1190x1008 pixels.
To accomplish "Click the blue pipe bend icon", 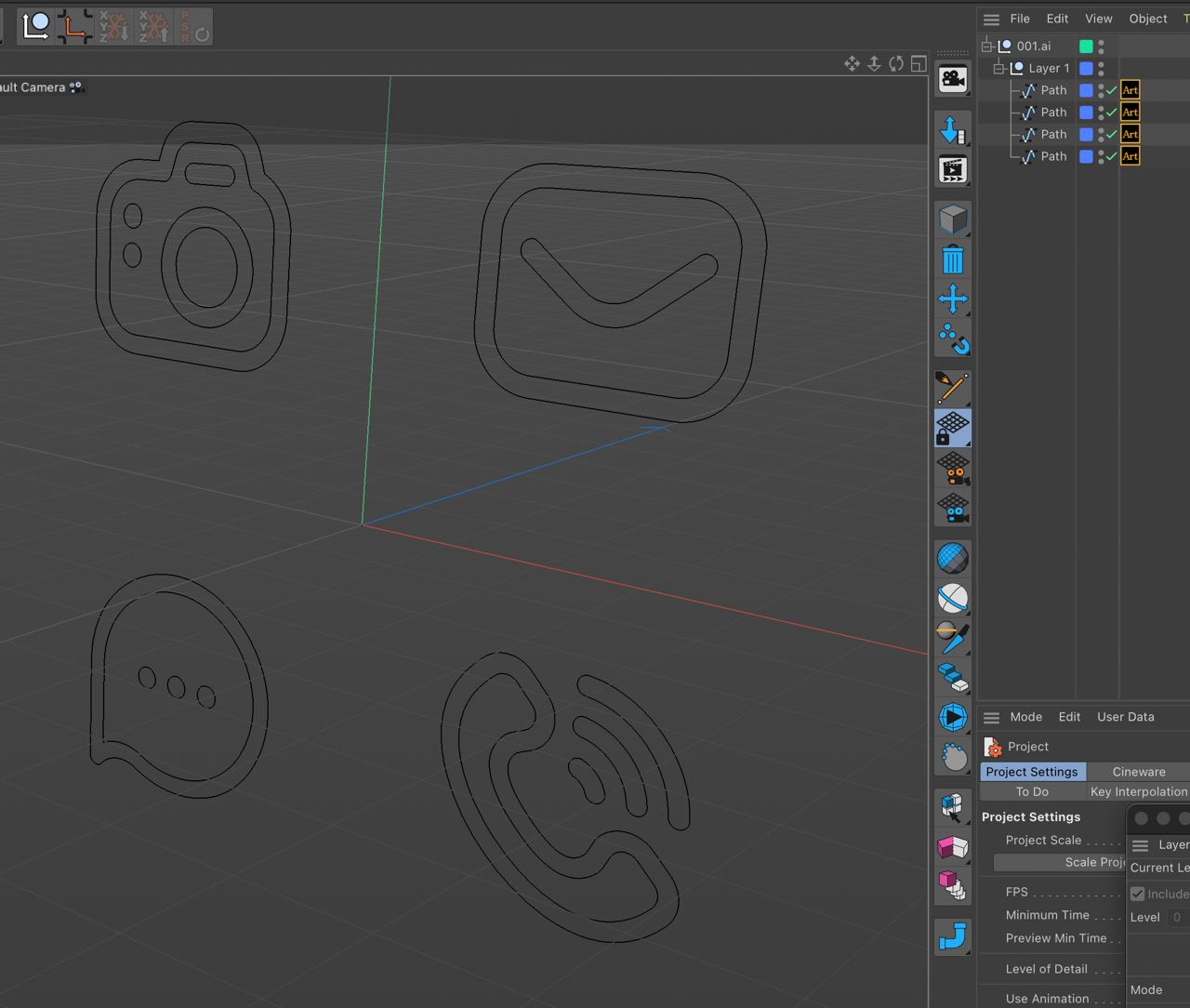I will [952, 935].
